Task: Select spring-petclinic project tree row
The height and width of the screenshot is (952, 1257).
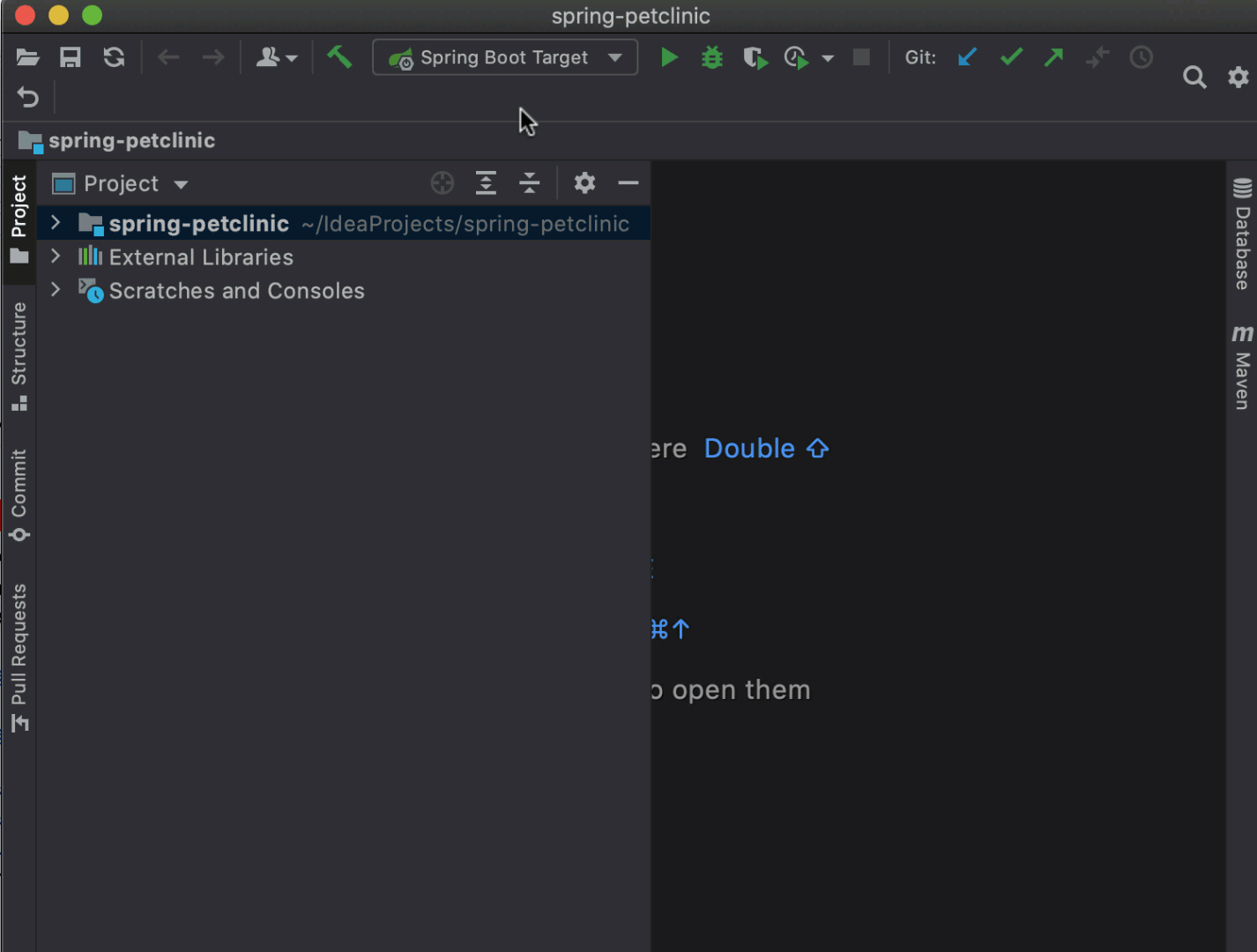Action: tap(344, 223)
